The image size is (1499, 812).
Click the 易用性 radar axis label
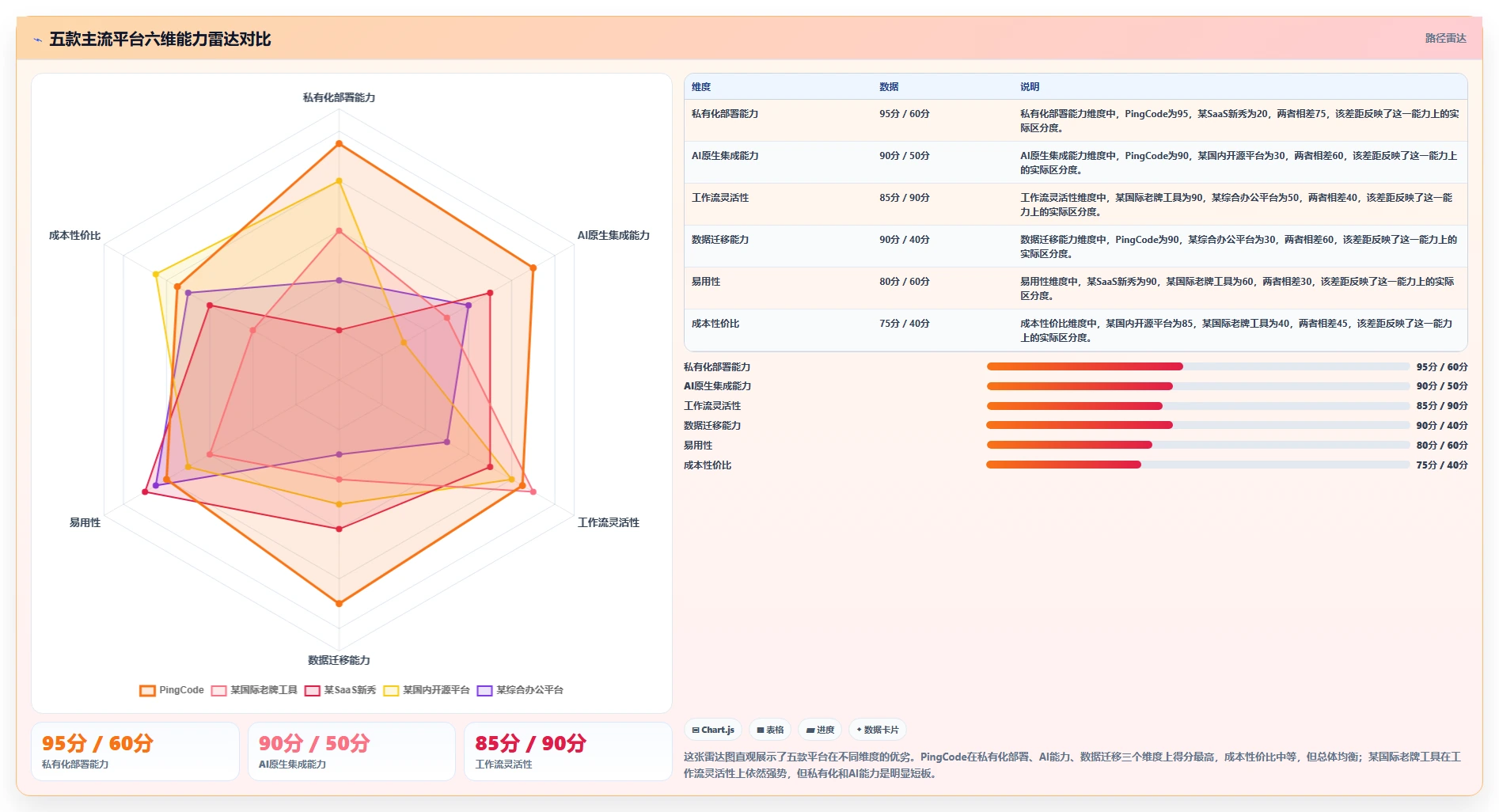pos(85,522)
